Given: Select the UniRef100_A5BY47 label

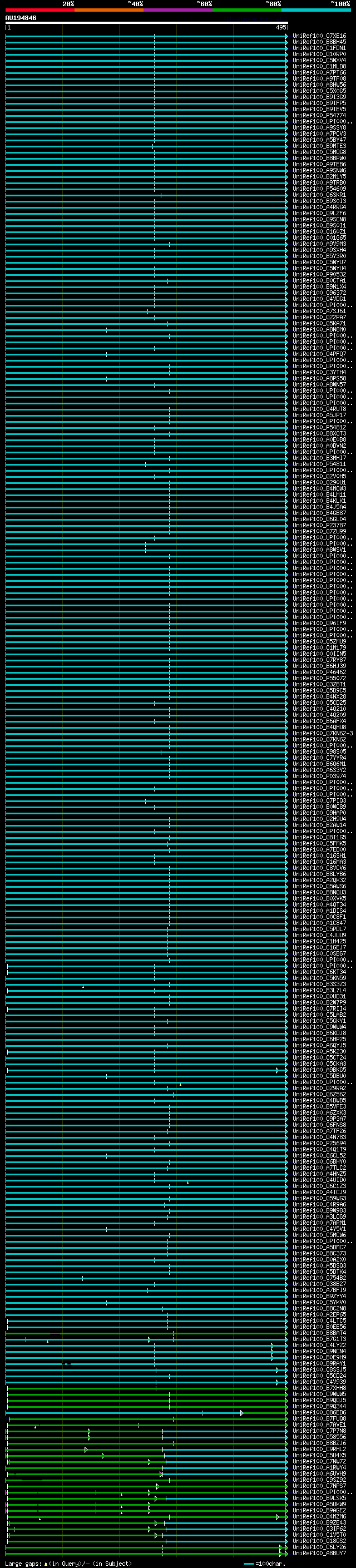Looking at the screenshot, I should pos(319,140).
